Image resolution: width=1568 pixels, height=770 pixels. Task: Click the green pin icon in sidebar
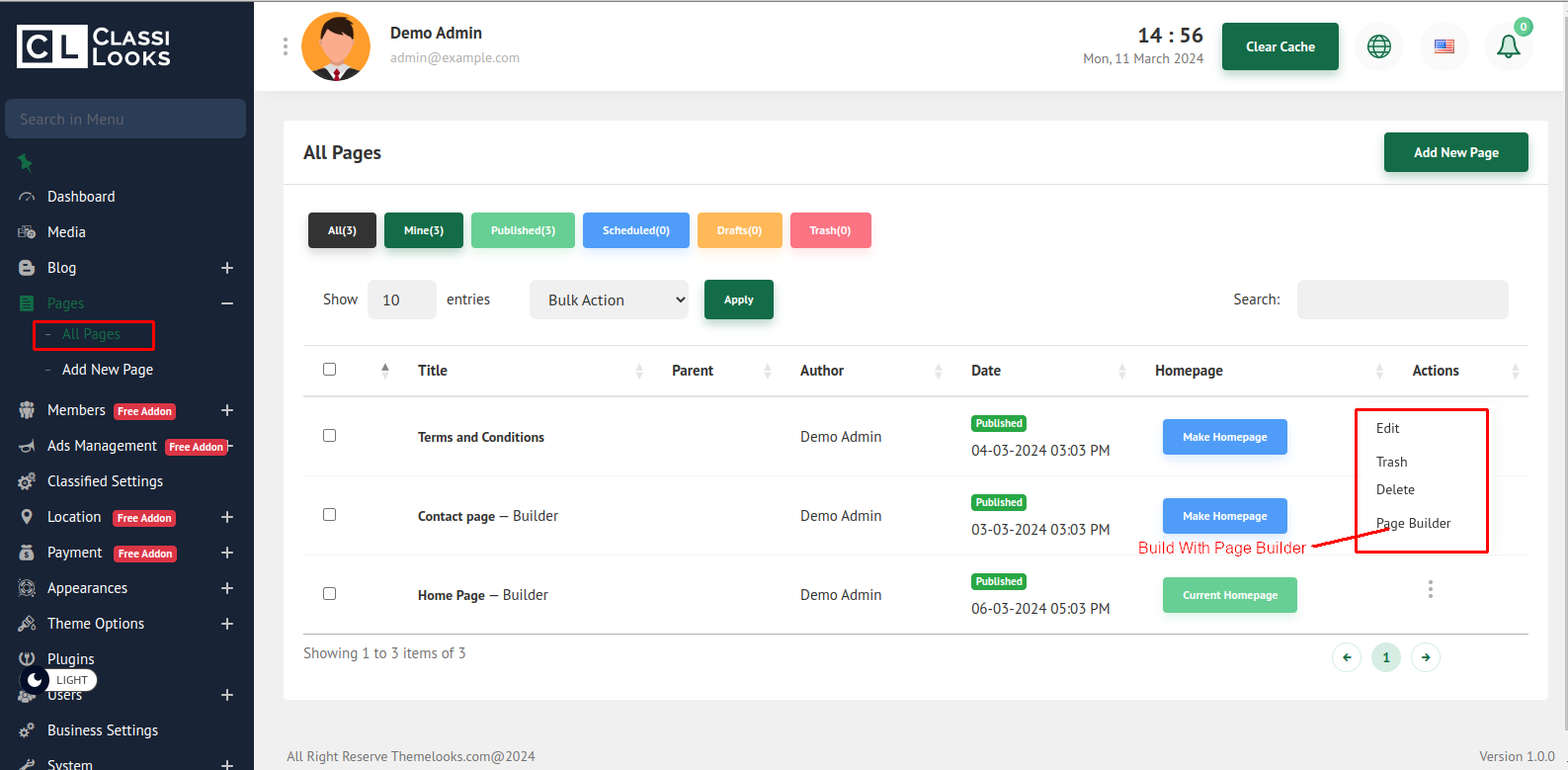(26, 162)
